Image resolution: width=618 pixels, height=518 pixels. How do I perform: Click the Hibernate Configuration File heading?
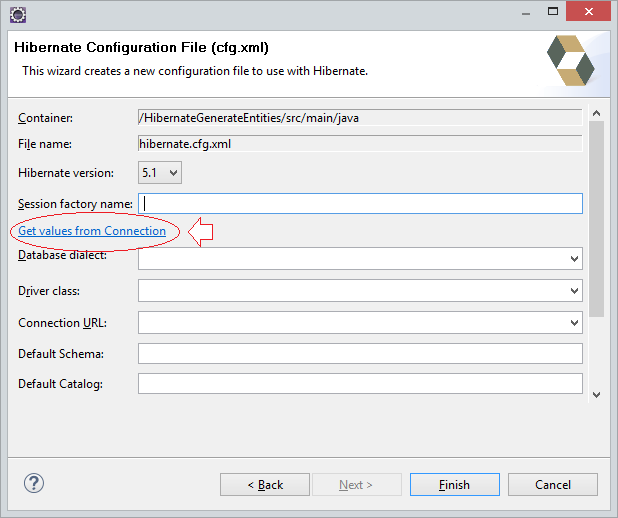[x=141, y=47]
